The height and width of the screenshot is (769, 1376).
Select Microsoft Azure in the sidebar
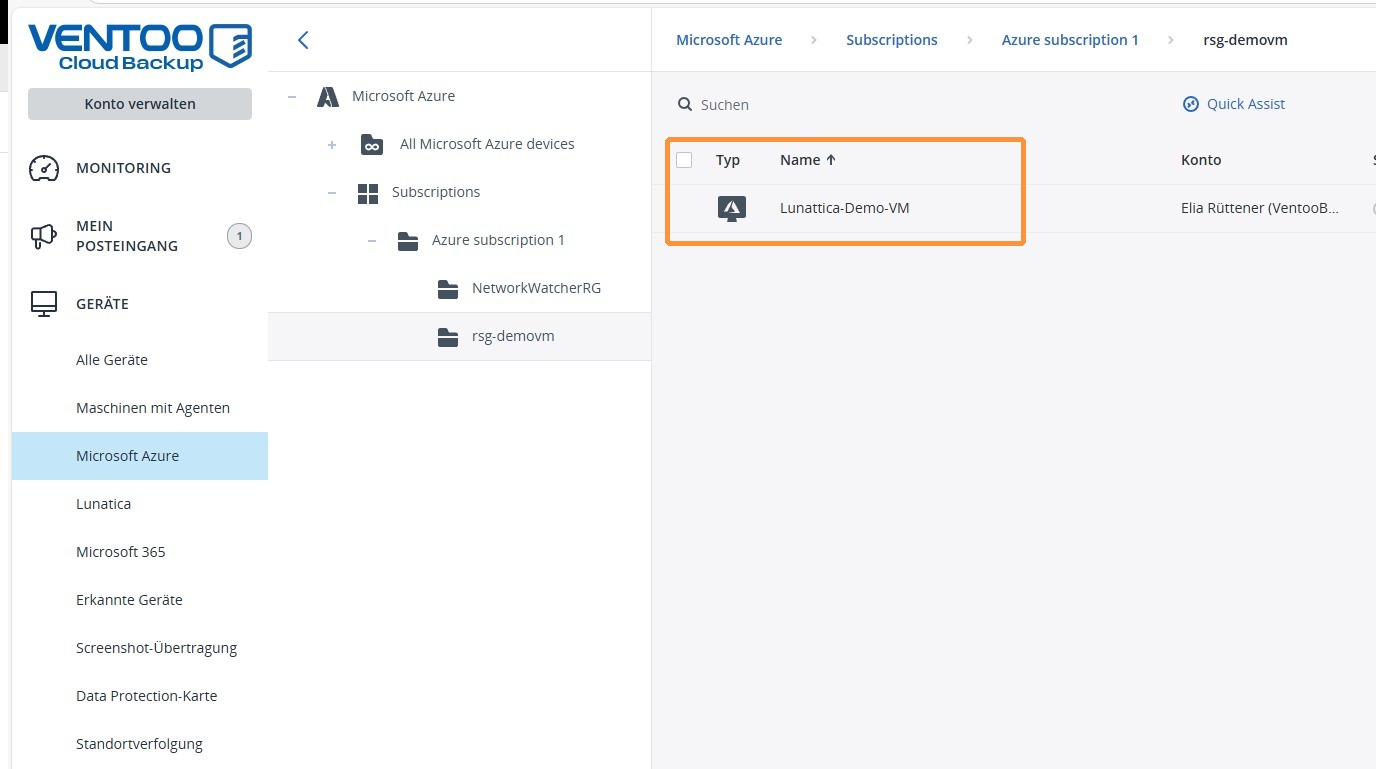[140, 456]
